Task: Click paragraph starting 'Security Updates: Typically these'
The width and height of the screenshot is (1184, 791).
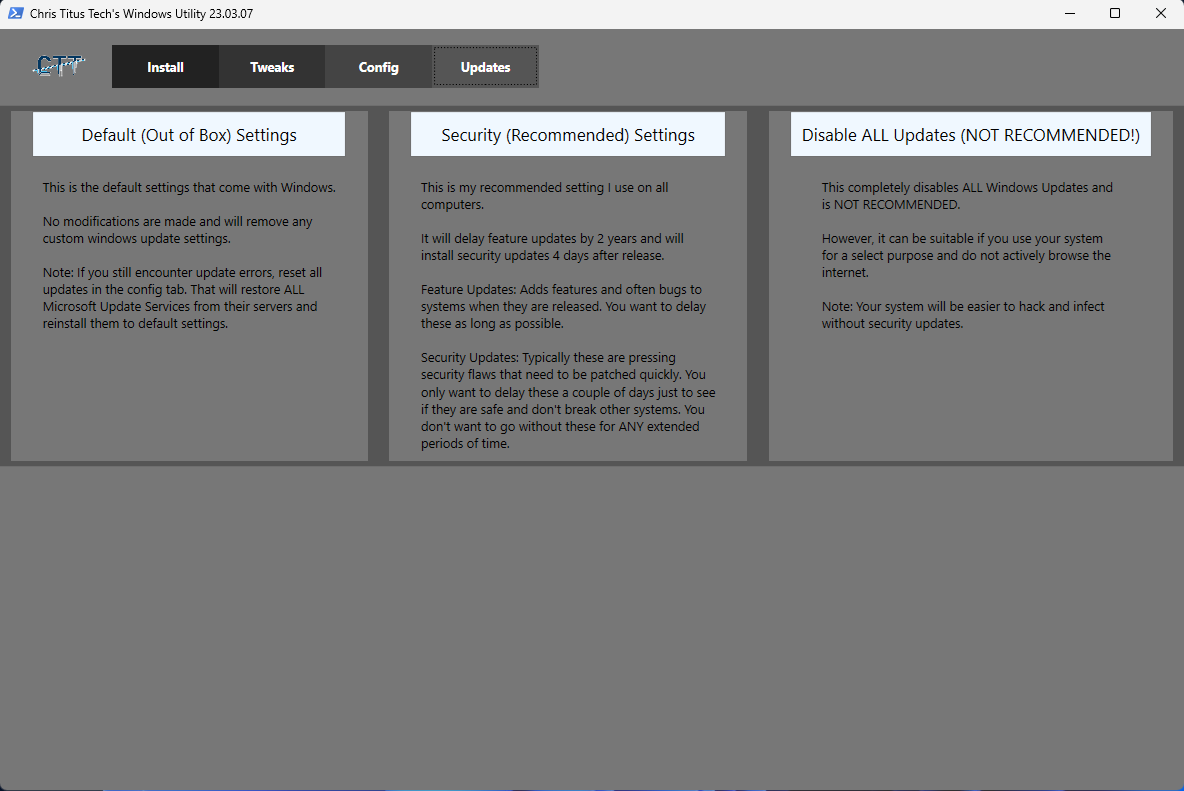Action: coord(568,400)
